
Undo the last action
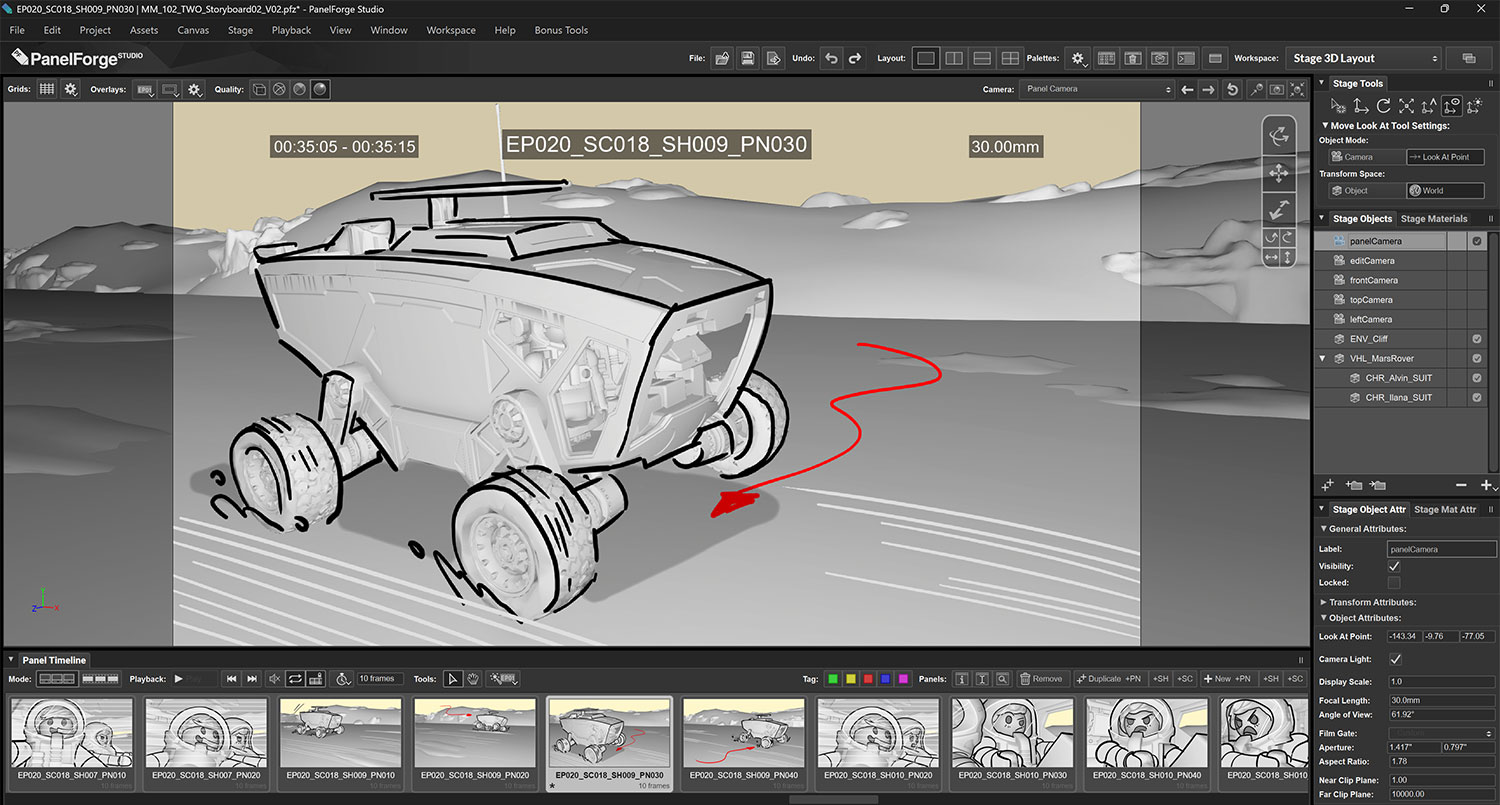click(831, 58)
